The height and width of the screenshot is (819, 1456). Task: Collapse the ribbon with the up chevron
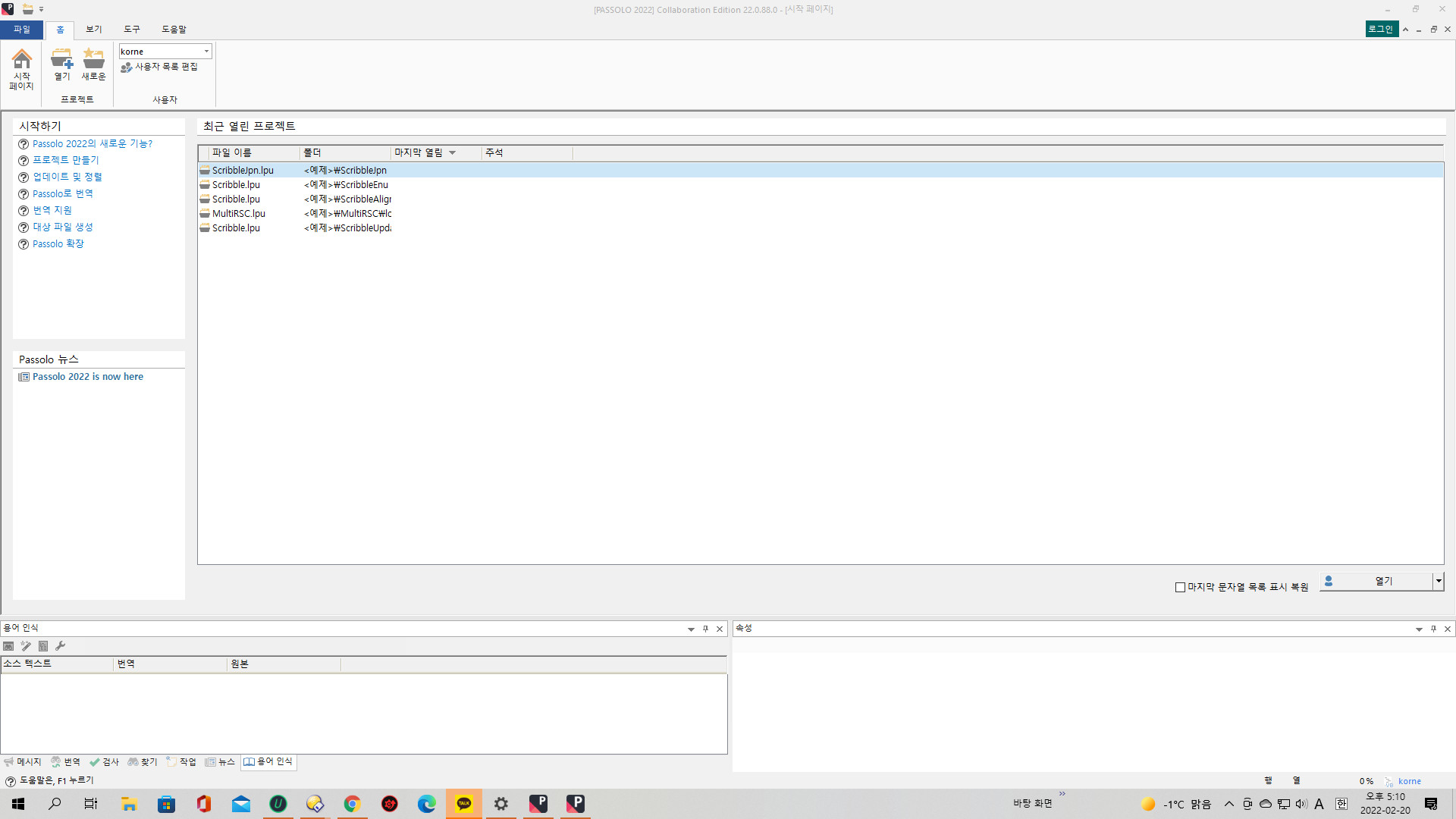coord(1405,30)
